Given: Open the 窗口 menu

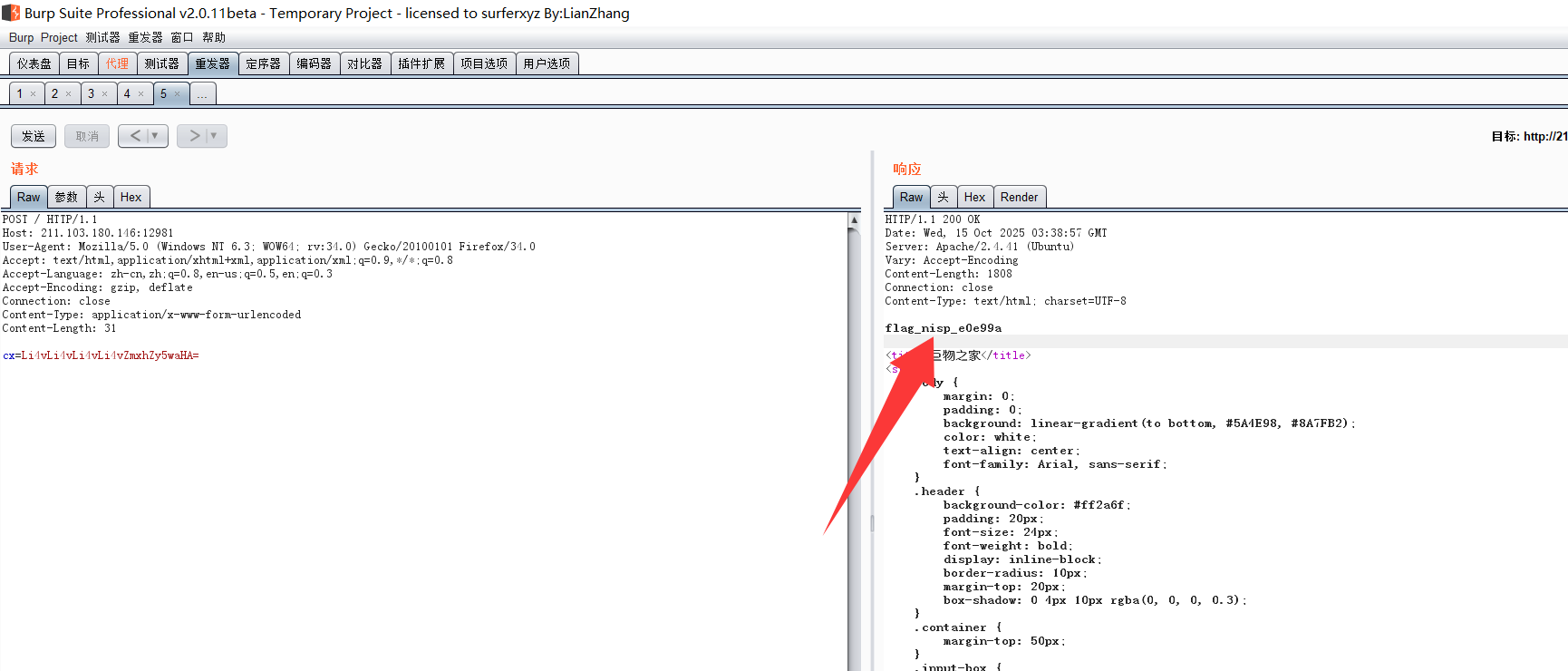Looking at the screenshot, I should point(181,37).
